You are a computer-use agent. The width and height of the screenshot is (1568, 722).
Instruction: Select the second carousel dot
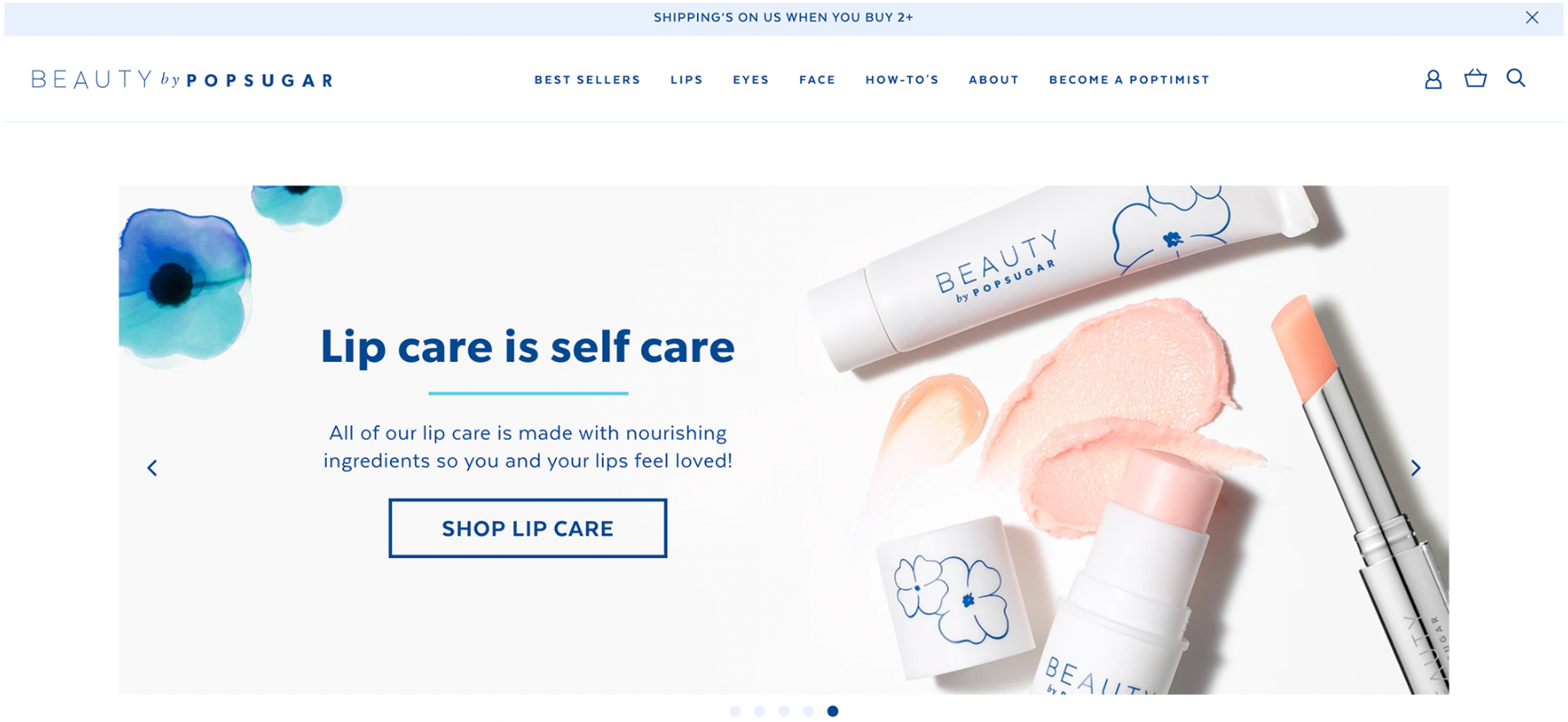tap(760, 711)
